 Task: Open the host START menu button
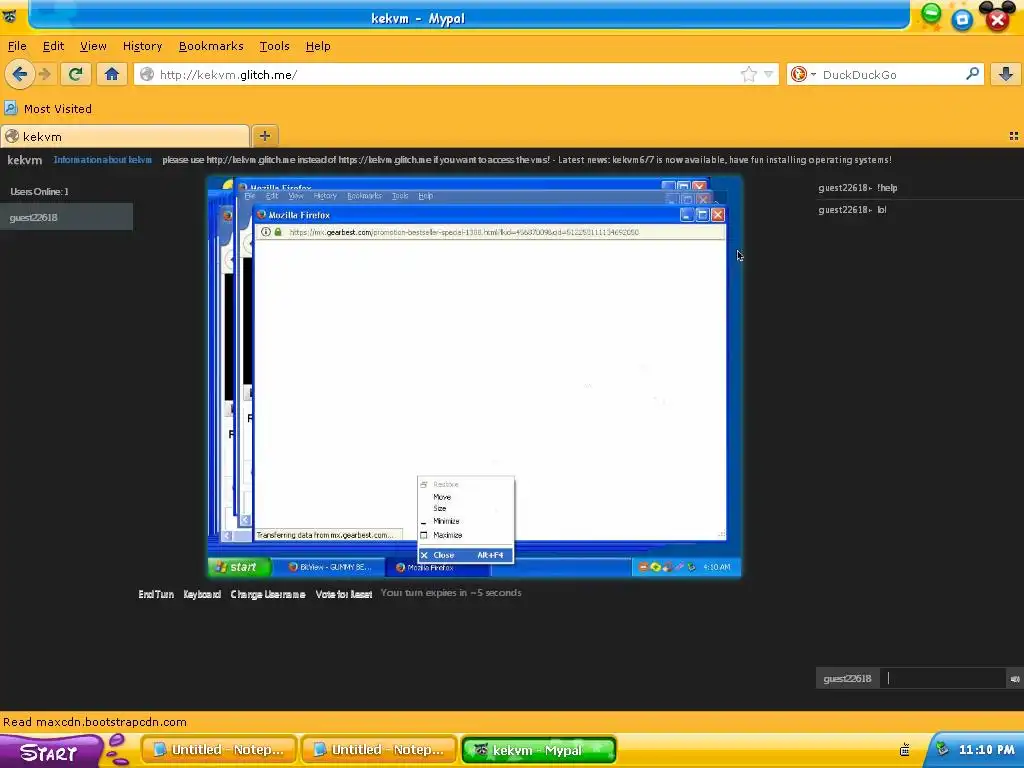click(x=51, y=752)
